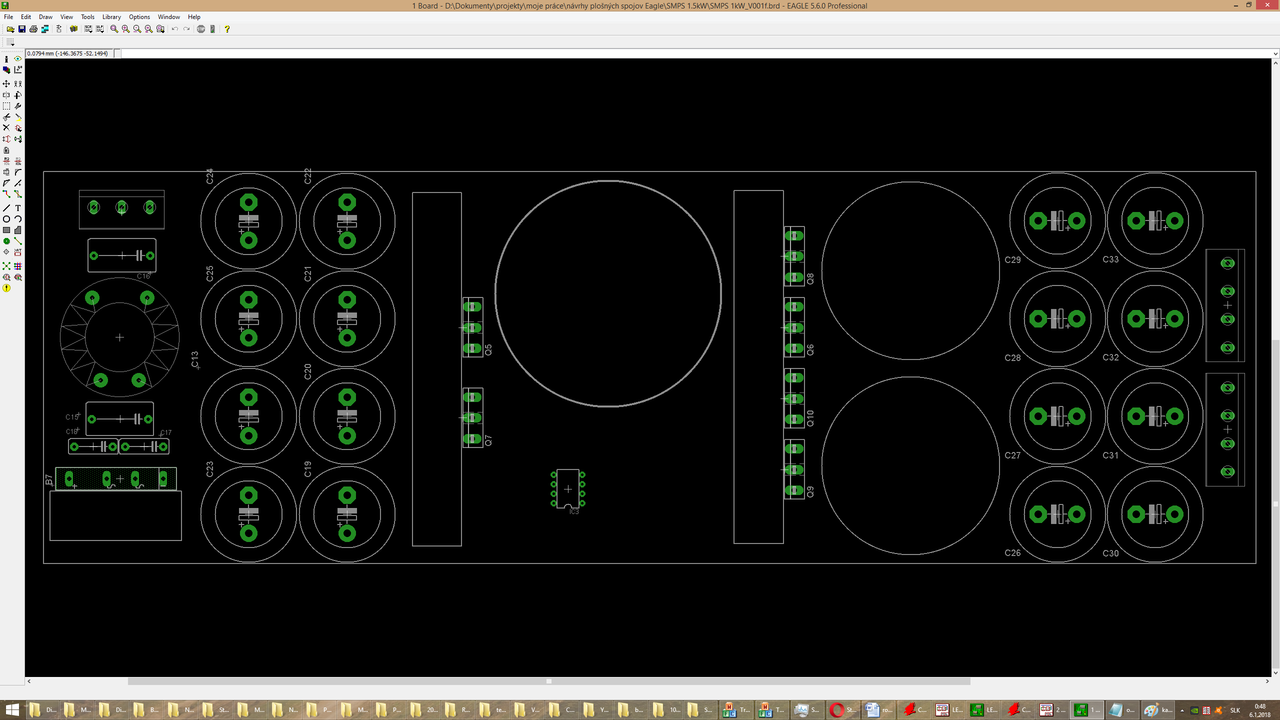This screenshot has width=1280, height=720.
Task: Open the Draw menu
Action: 46,17
